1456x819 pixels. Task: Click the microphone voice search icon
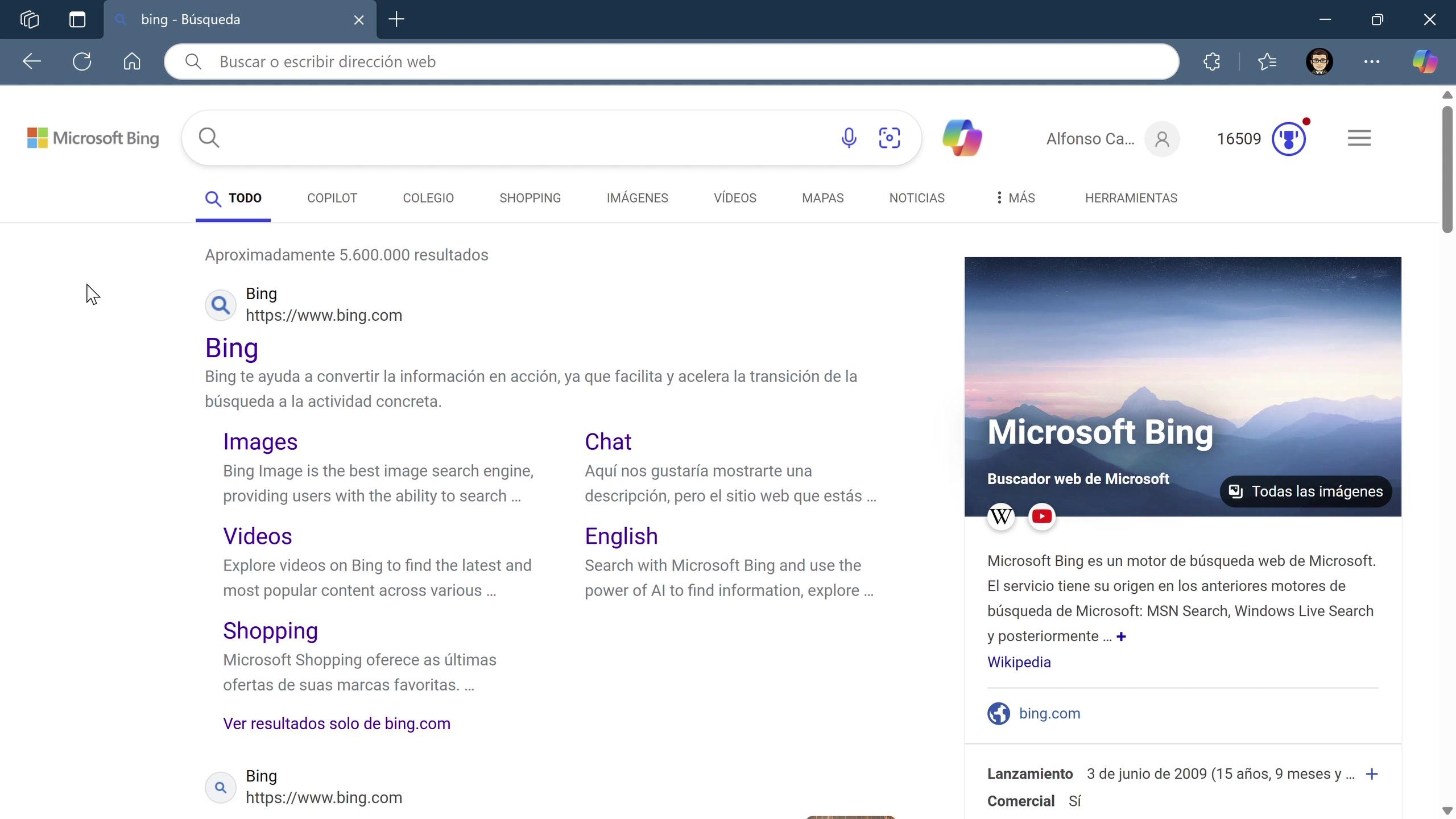tap(849, 138)
